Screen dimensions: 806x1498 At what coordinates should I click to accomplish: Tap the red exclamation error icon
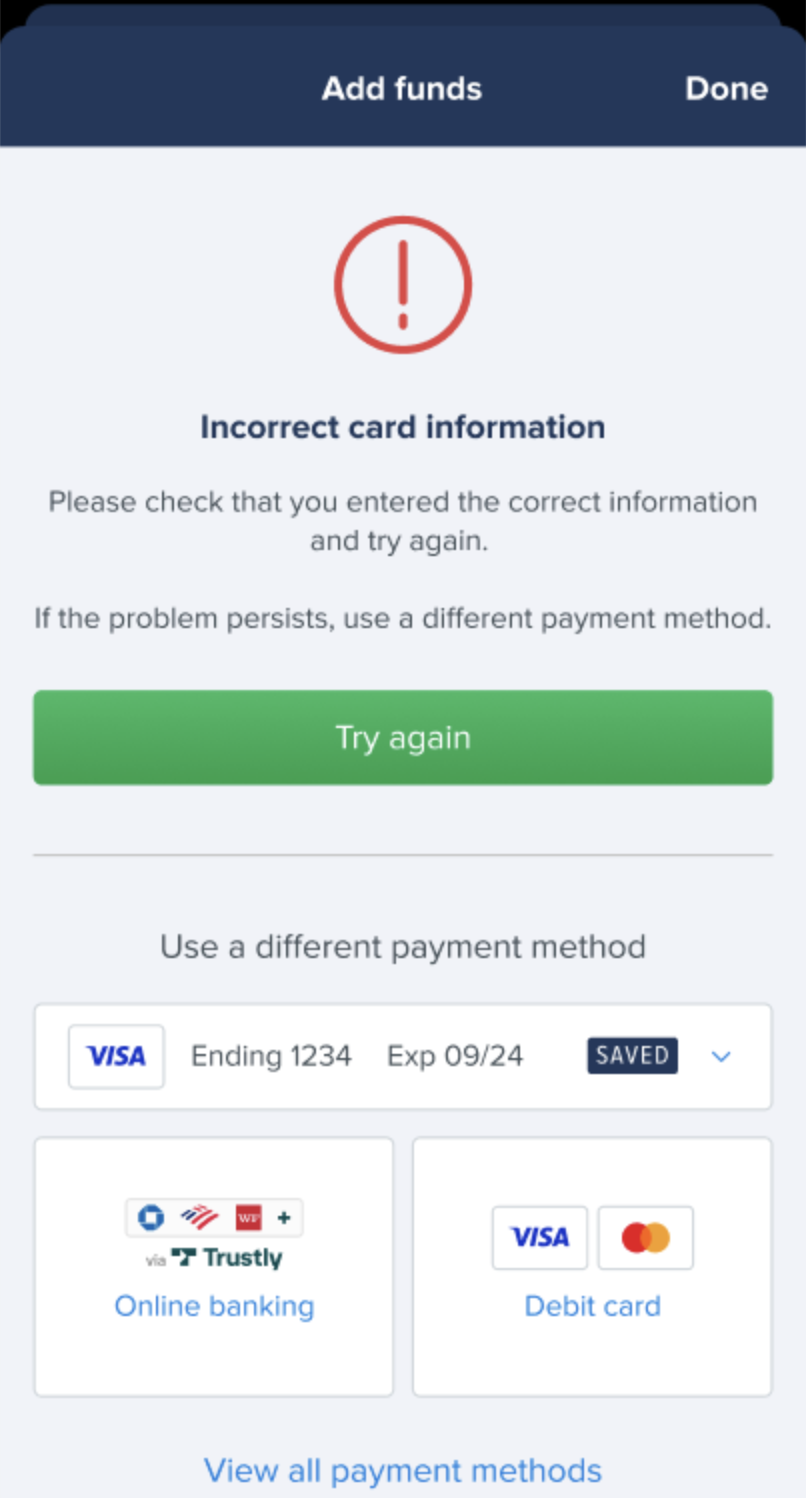tap(402, 284)
